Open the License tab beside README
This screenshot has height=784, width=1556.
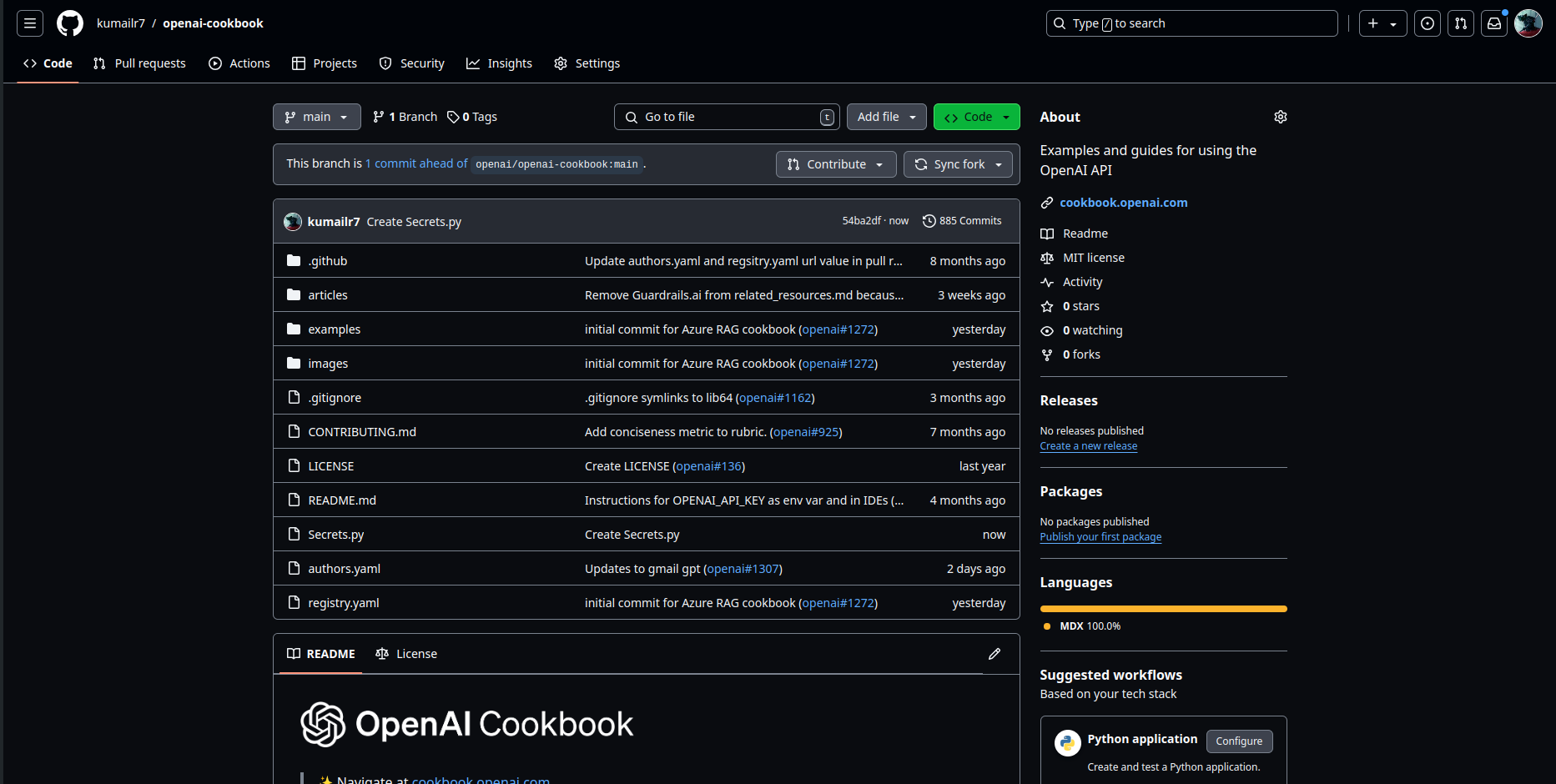(x=406, y=654)
